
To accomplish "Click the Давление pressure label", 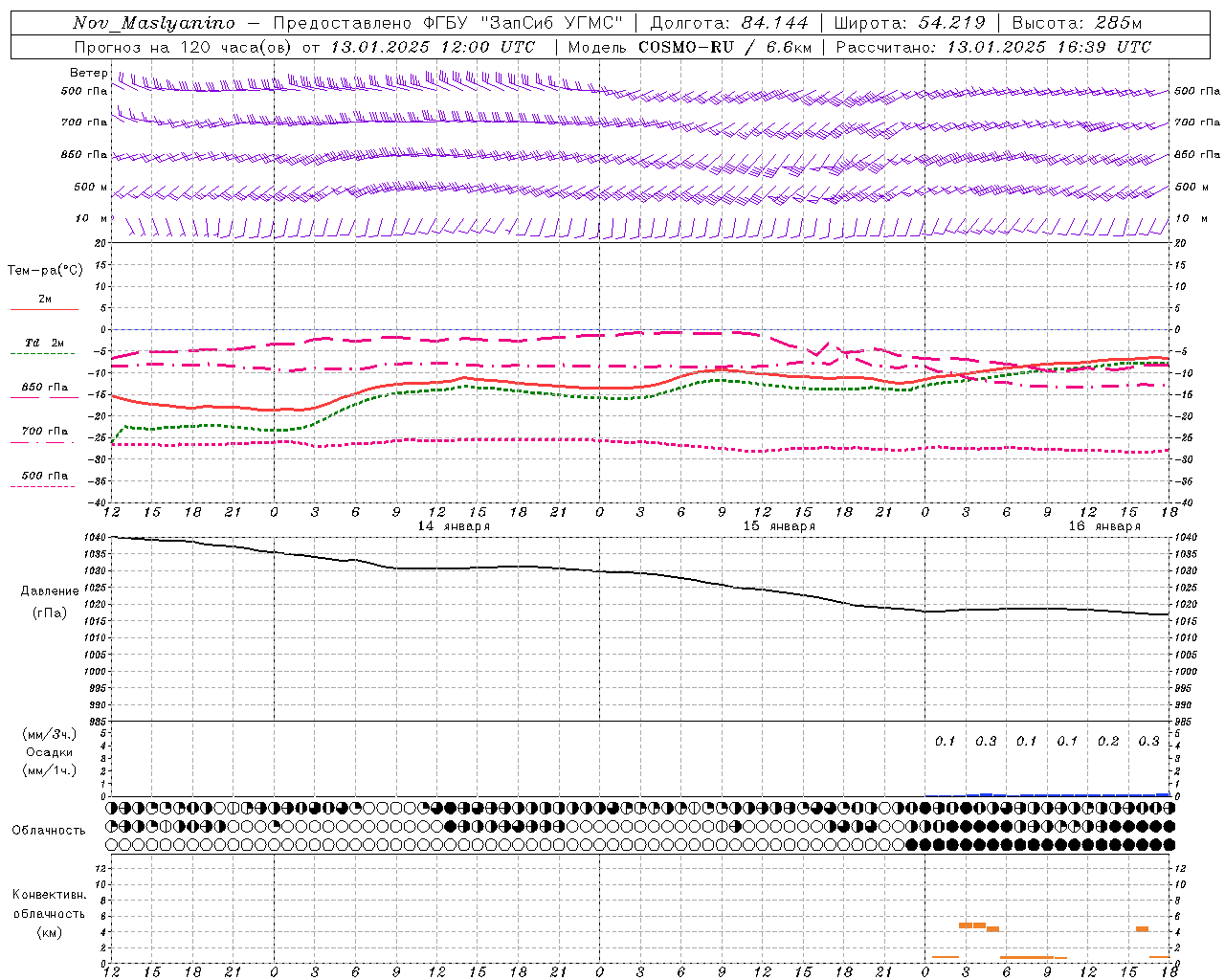I will (50, 591).
